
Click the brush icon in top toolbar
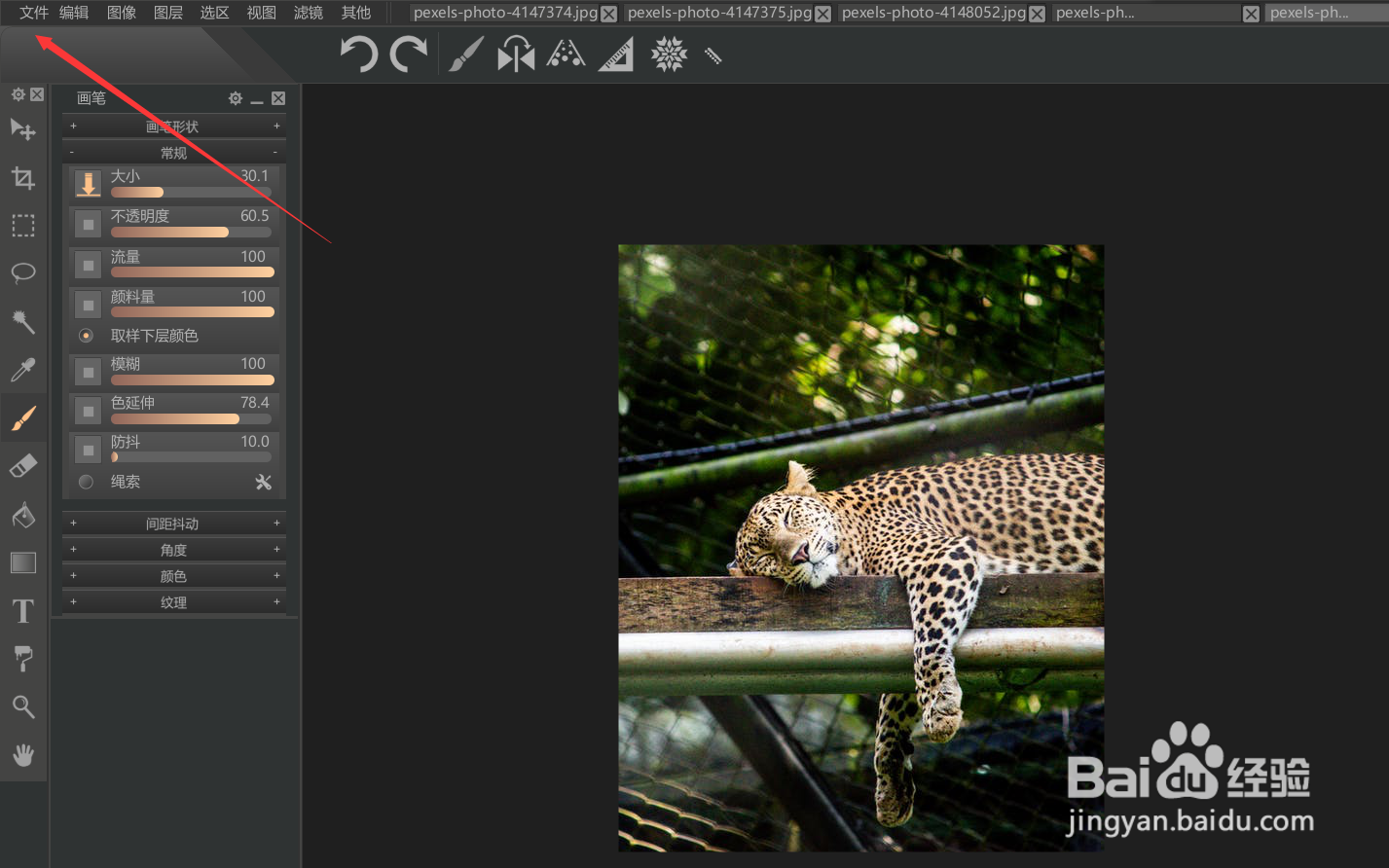[466, 54]
